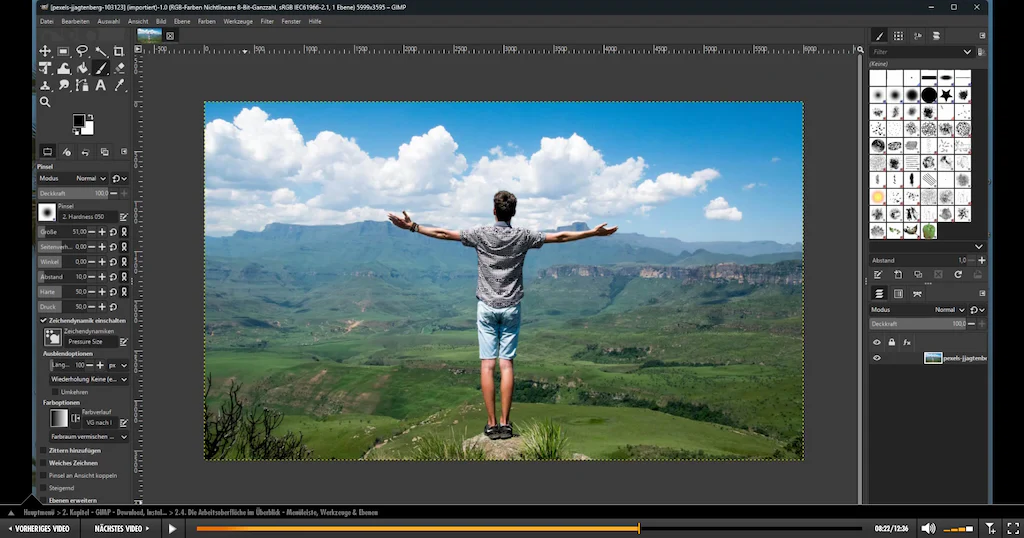Viewport: 1024px width, 538px height.
Task: Select the Crop tool
Action: [119, 51]
